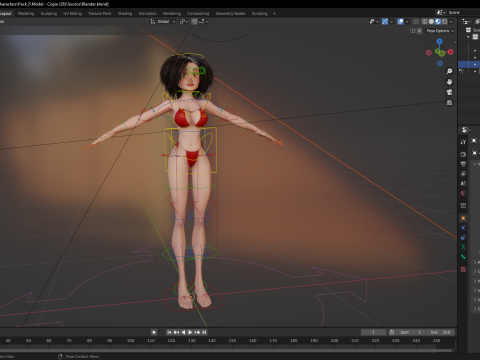This screenshot has height=360, width=480.
Task: Add a new workspace with plus button
Action: 274,14
